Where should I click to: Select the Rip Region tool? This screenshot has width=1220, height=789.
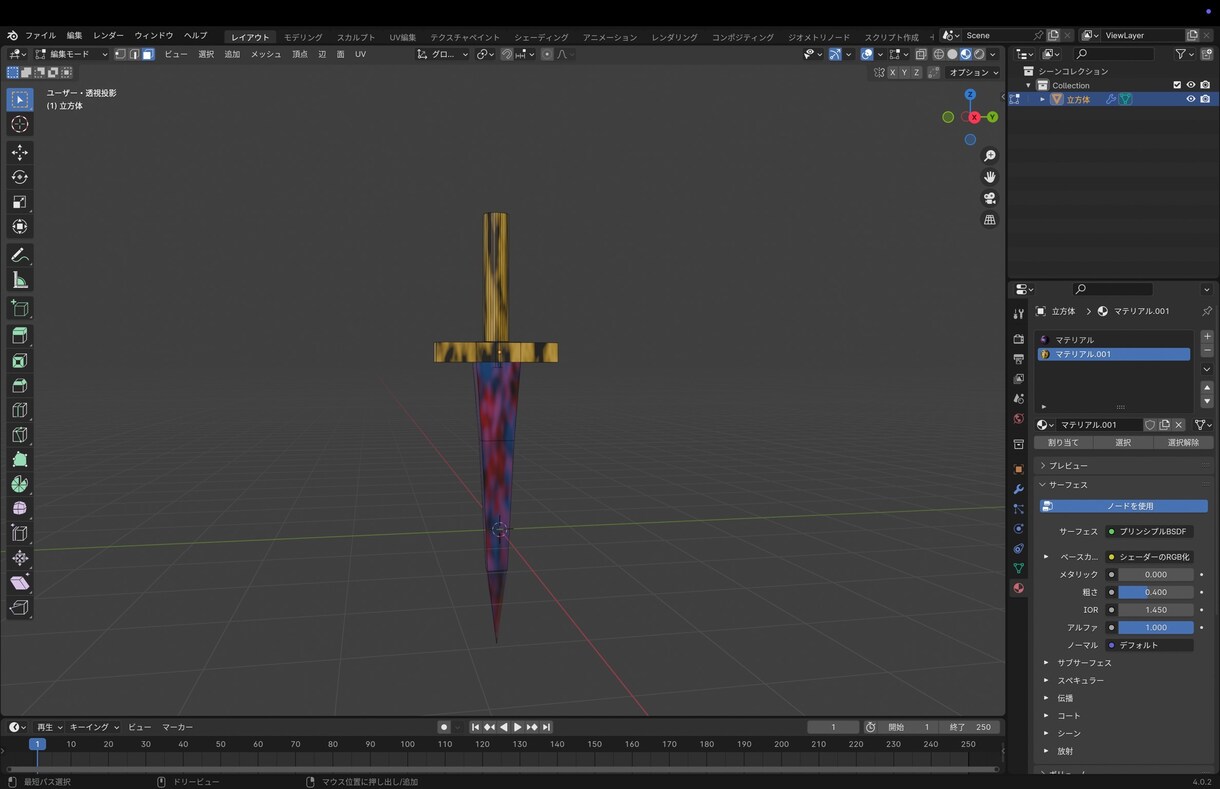coord(20,607)
